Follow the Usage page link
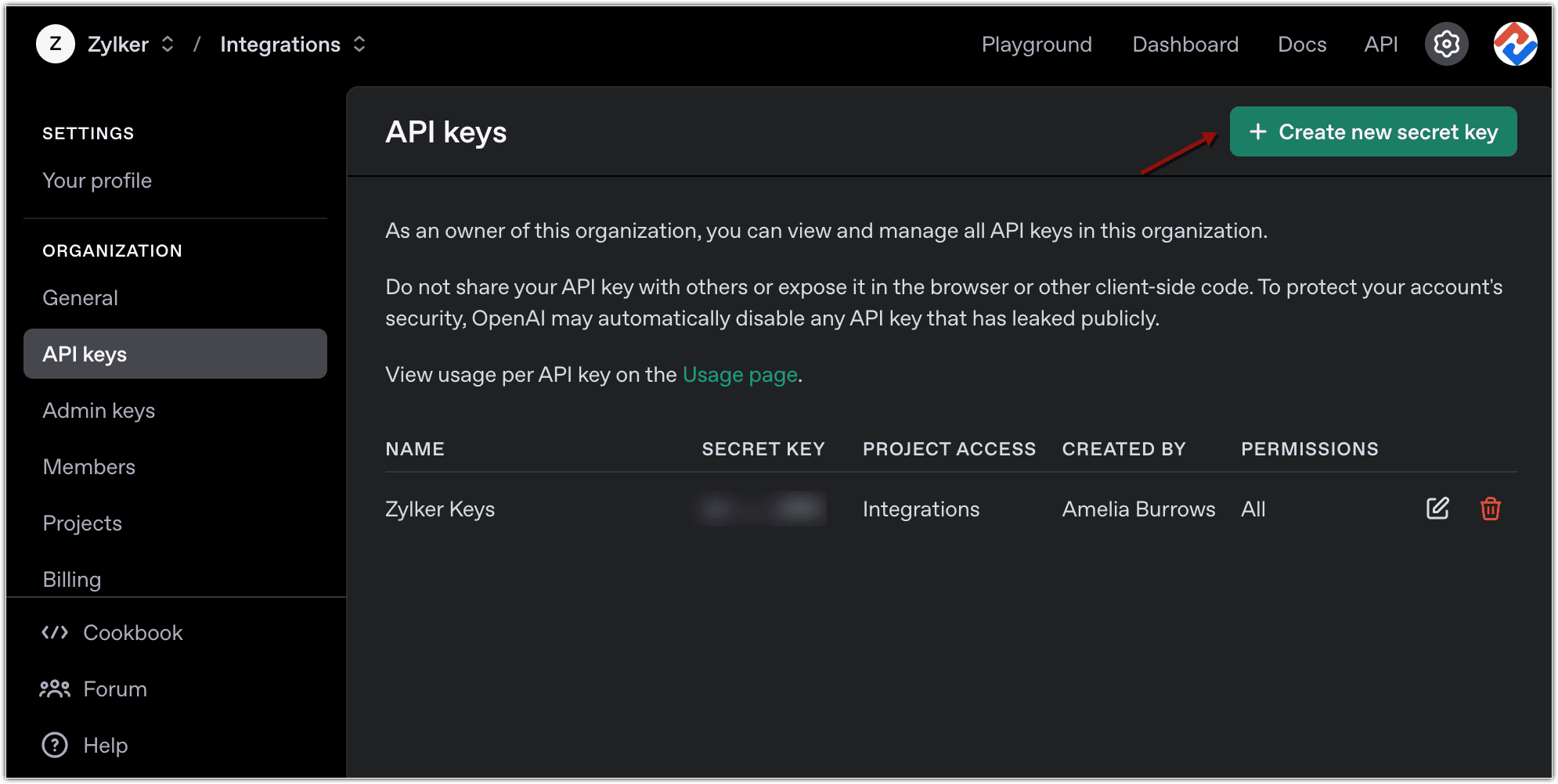This screenshot has height=784, width=1558. (740, 375)
